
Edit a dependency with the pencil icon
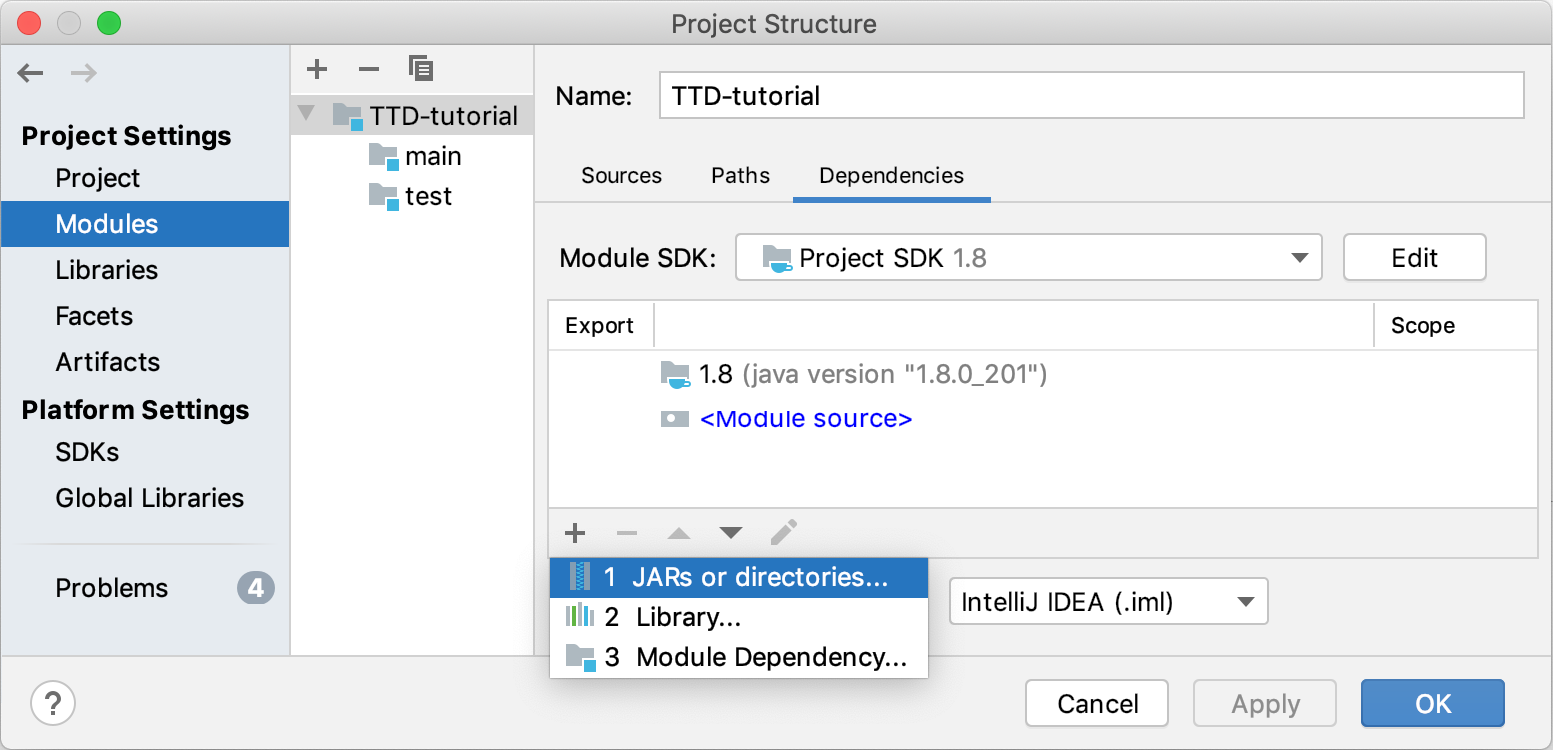tap(784, 533)
